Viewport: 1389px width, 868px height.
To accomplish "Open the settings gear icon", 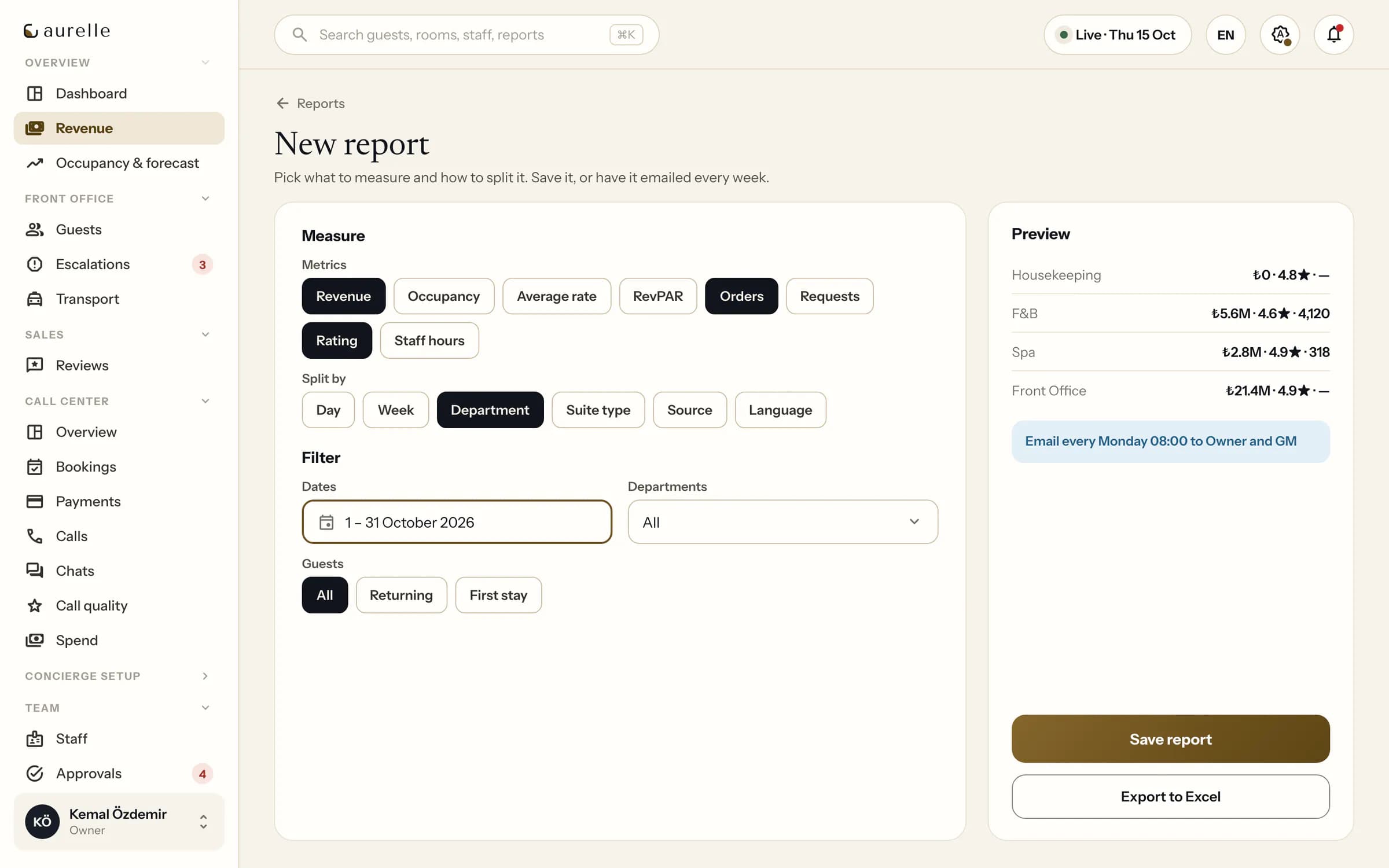I will pyautogui.click(x=1280, y=35).
